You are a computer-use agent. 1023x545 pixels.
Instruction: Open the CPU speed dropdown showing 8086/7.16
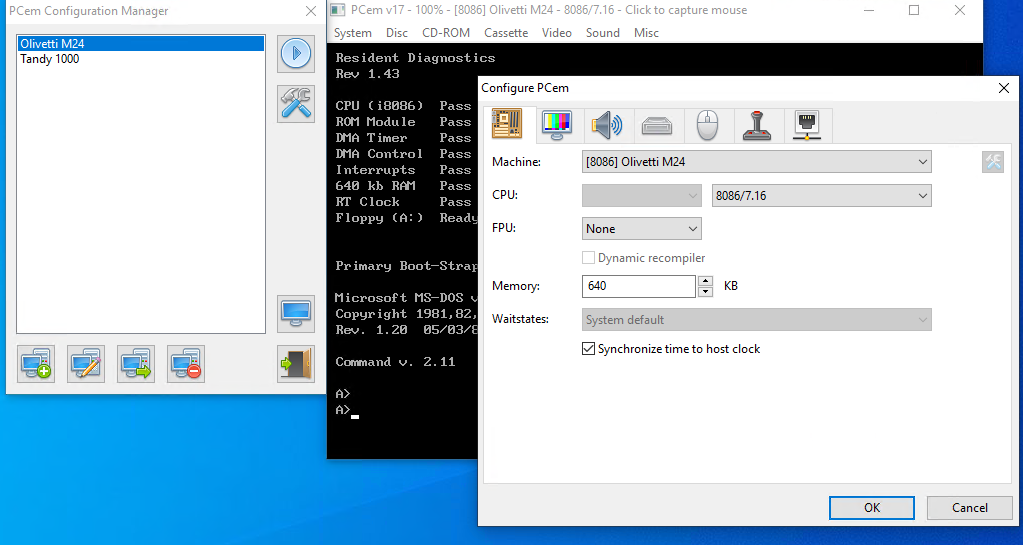coord(821,196)
